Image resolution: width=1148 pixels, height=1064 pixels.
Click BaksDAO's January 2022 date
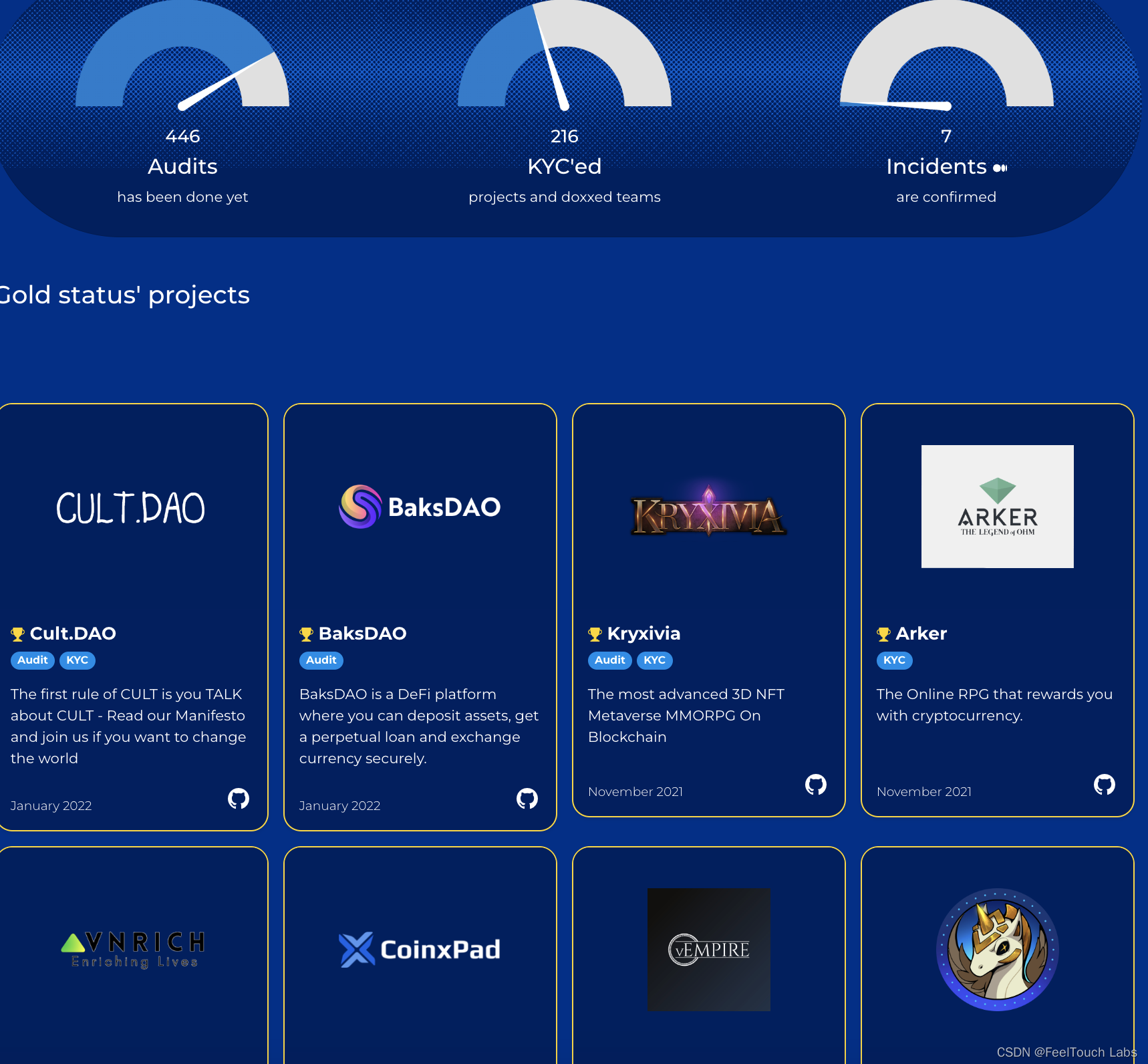[x=340, y=806]
